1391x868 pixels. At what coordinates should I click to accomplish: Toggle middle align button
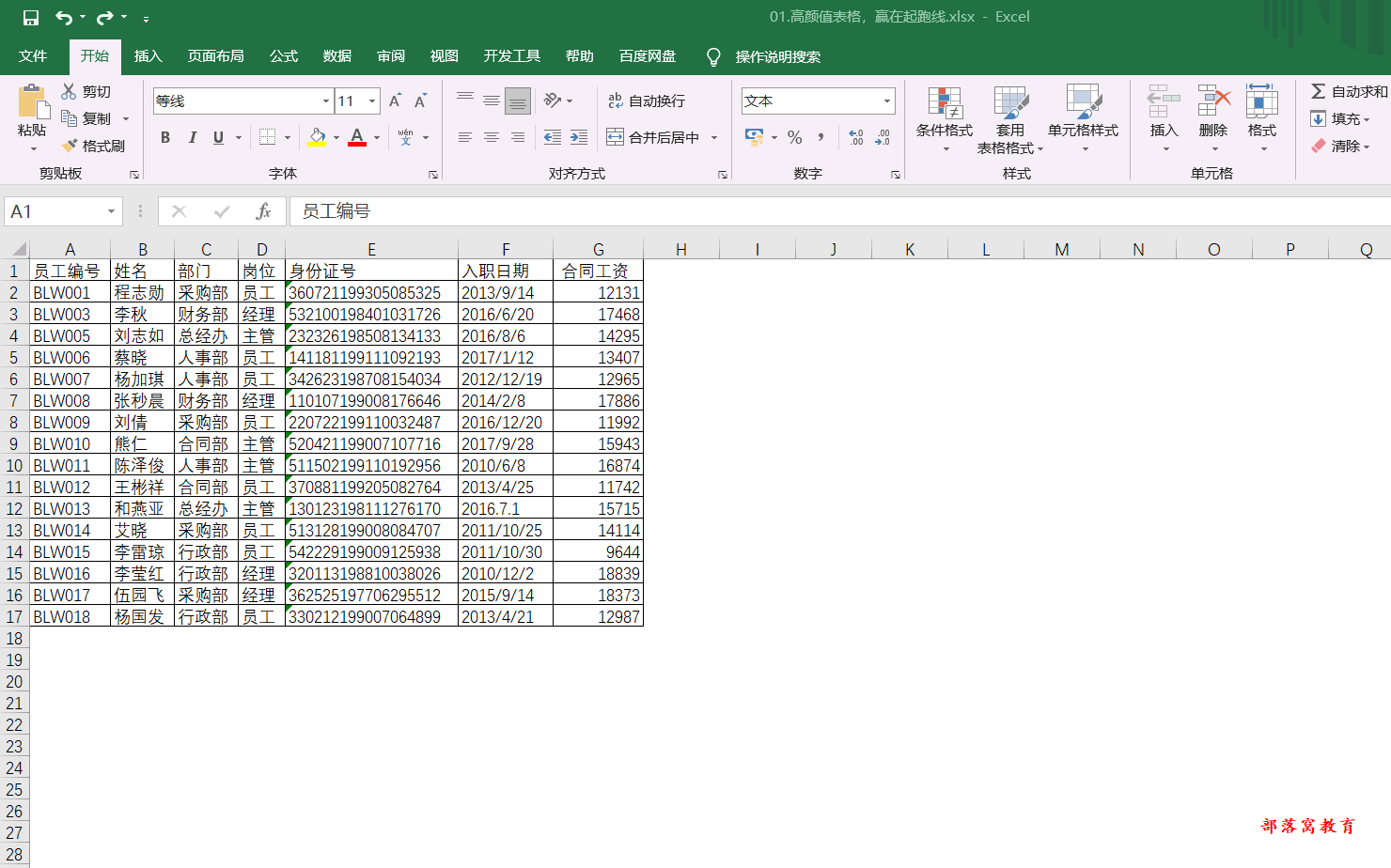tap(492, 101)
